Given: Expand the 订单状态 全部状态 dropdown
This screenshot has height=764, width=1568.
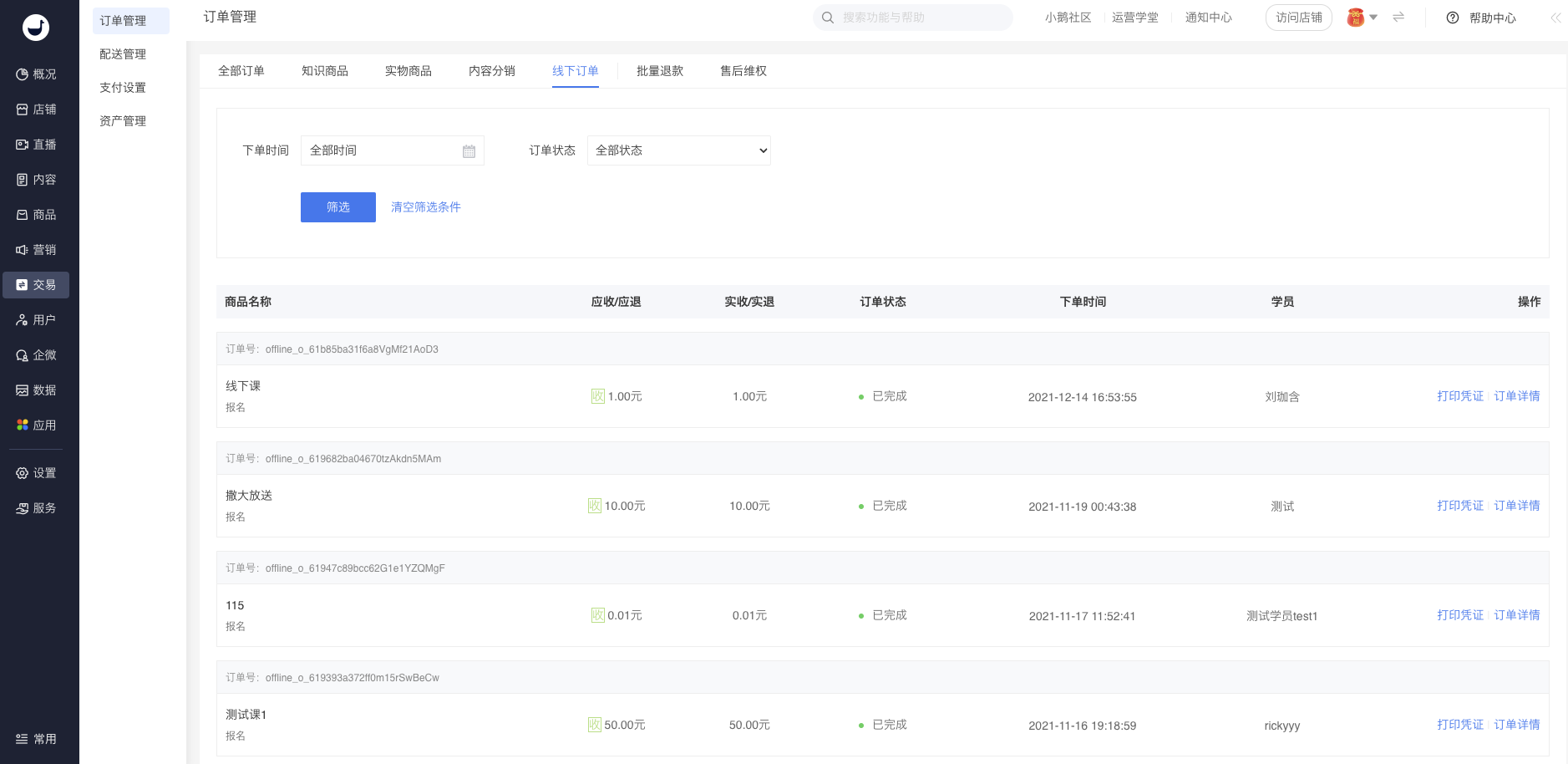Looking at the screenshot, I should click(x=678, y=150).
